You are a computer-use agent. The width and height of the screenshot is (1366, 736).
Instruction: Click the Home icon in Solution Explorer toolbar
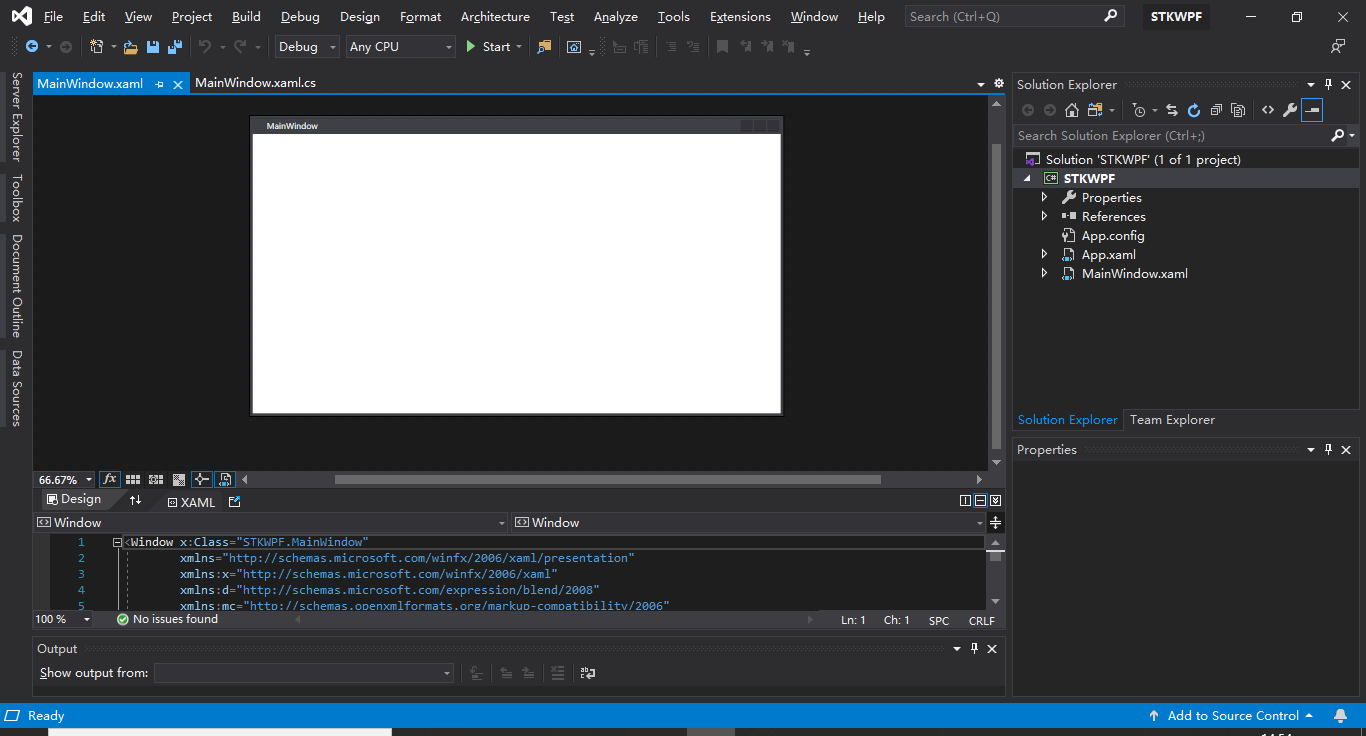point(1071,109)
